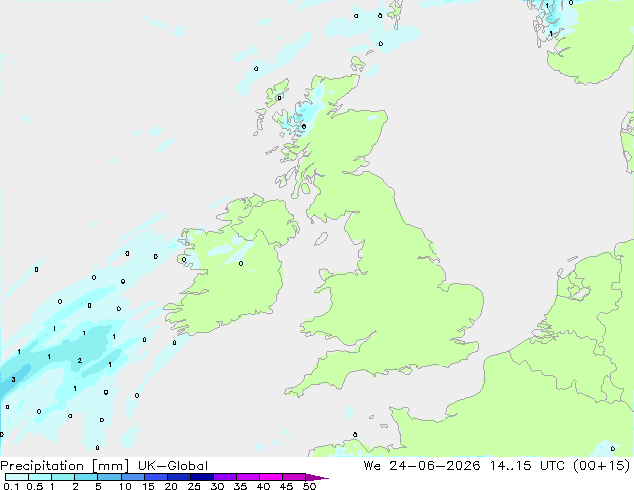The width and height of the screenshot is (634, 490).
Task: Click the legend label '20'
Action: click(171, 486)
